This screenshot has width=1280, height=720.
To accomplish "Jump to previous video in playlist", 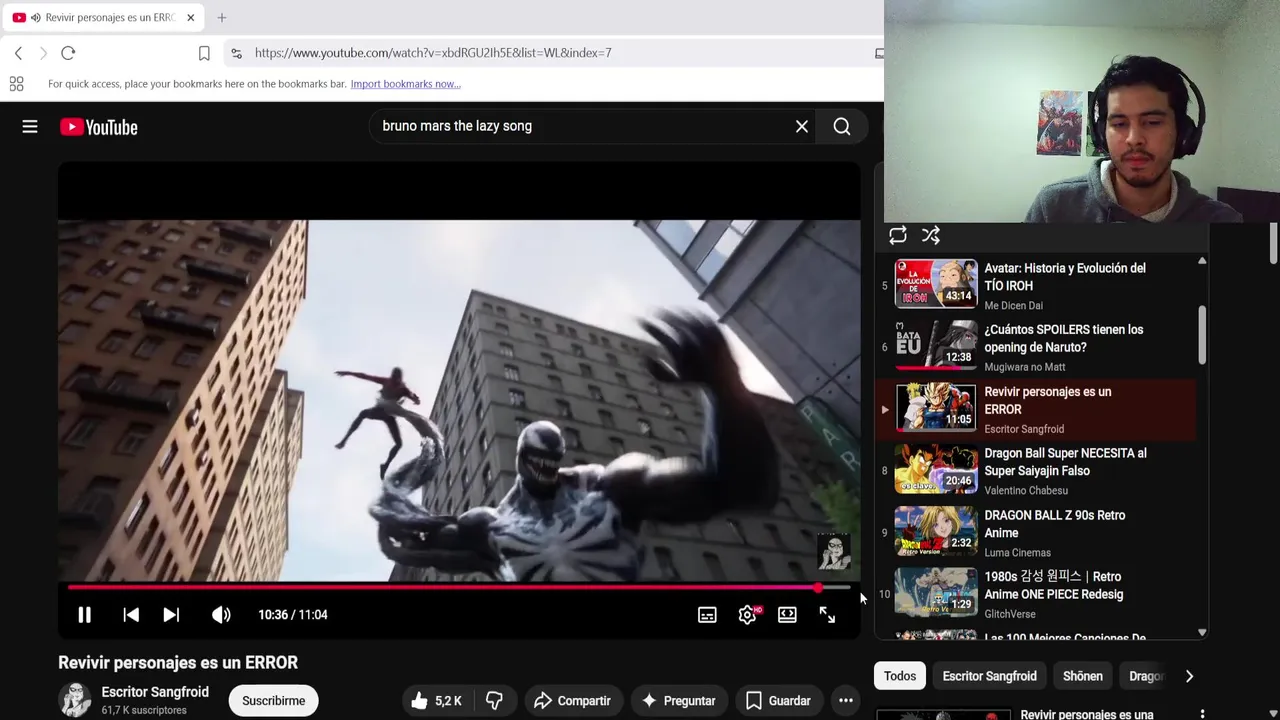I will pos(131,615).
